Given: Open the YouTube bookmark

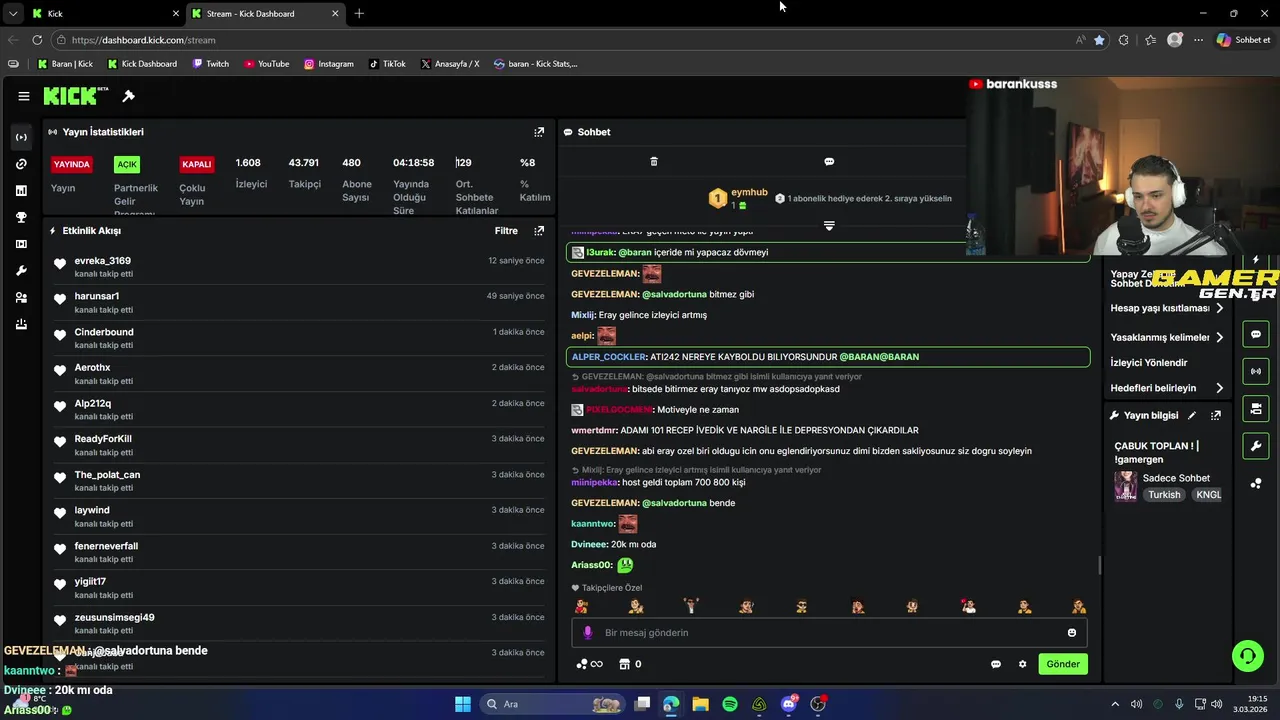Looking at the screenshot, I should pos(267,64).
